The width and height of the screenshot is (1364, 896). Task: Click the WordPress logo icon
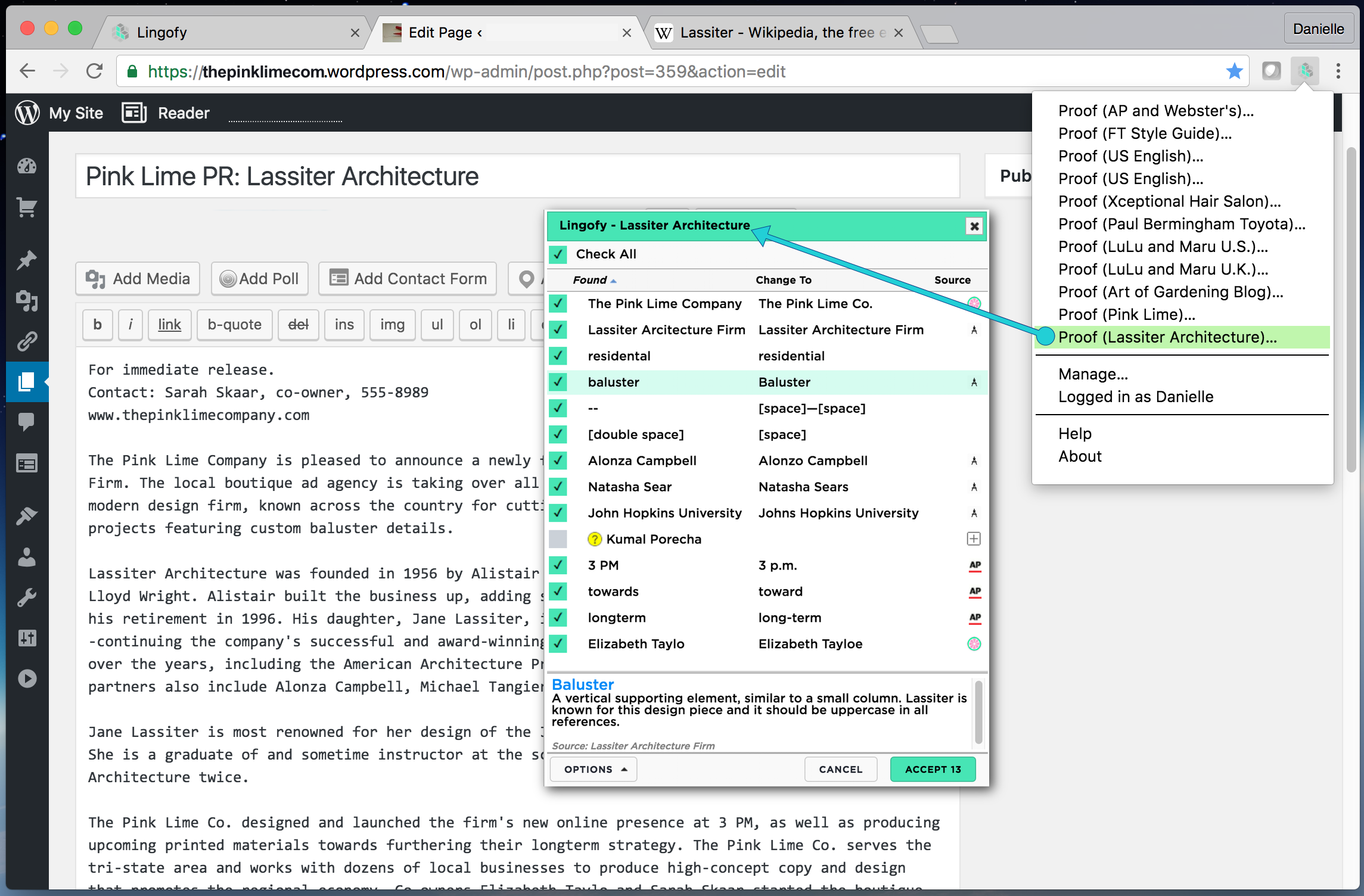27,113
